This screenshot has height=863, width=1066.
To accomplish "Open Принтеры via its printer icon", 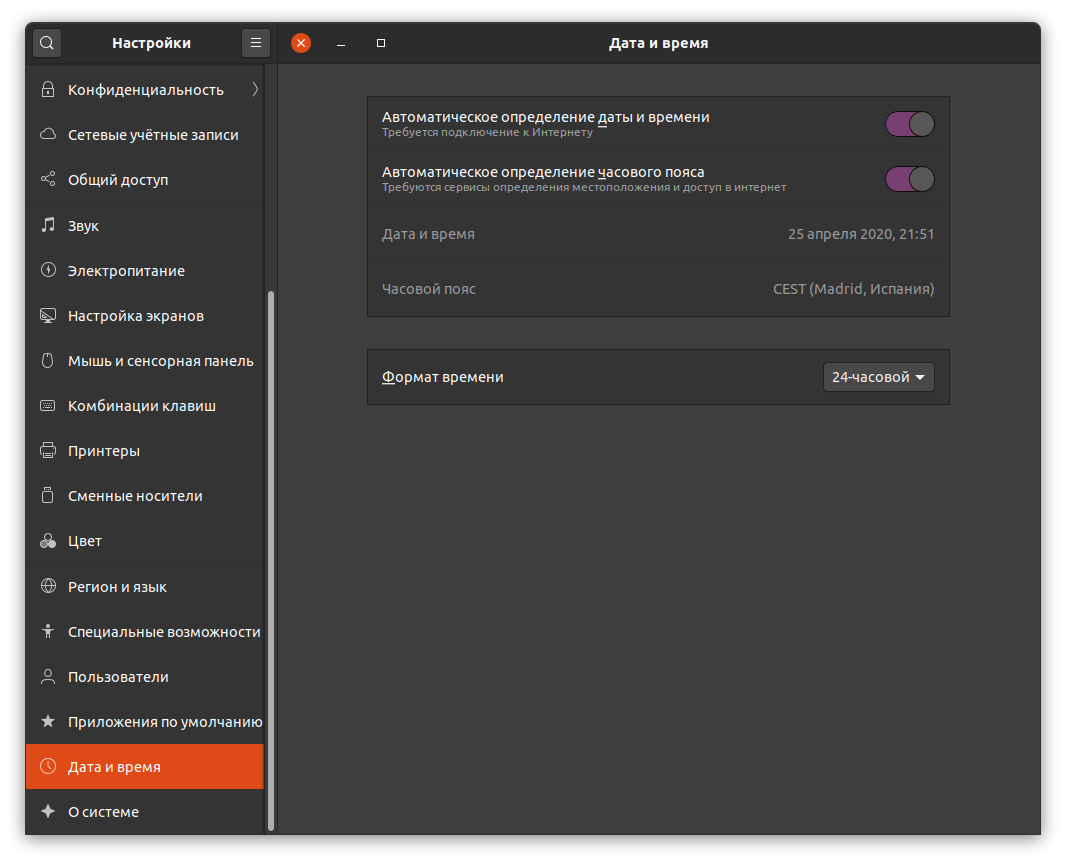I will pos(48,450).
